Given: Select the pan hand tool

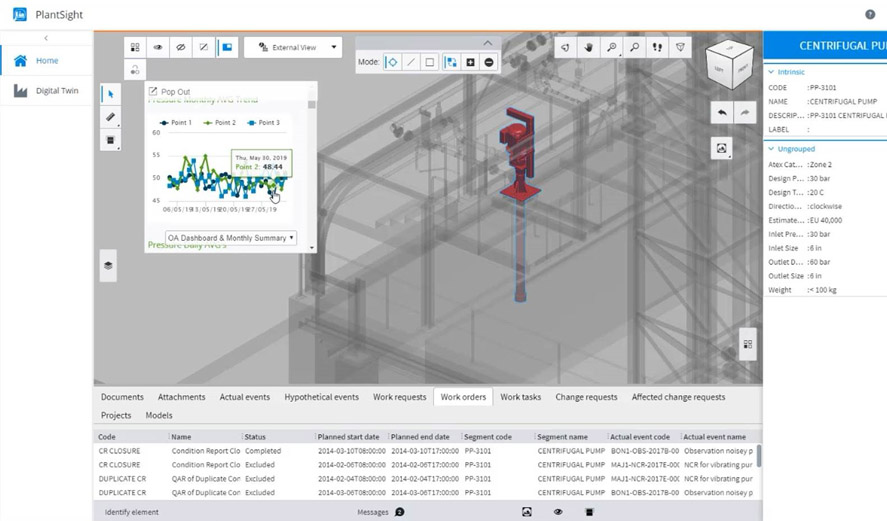Looking at the screenshot, I should (x=588, y=48).
